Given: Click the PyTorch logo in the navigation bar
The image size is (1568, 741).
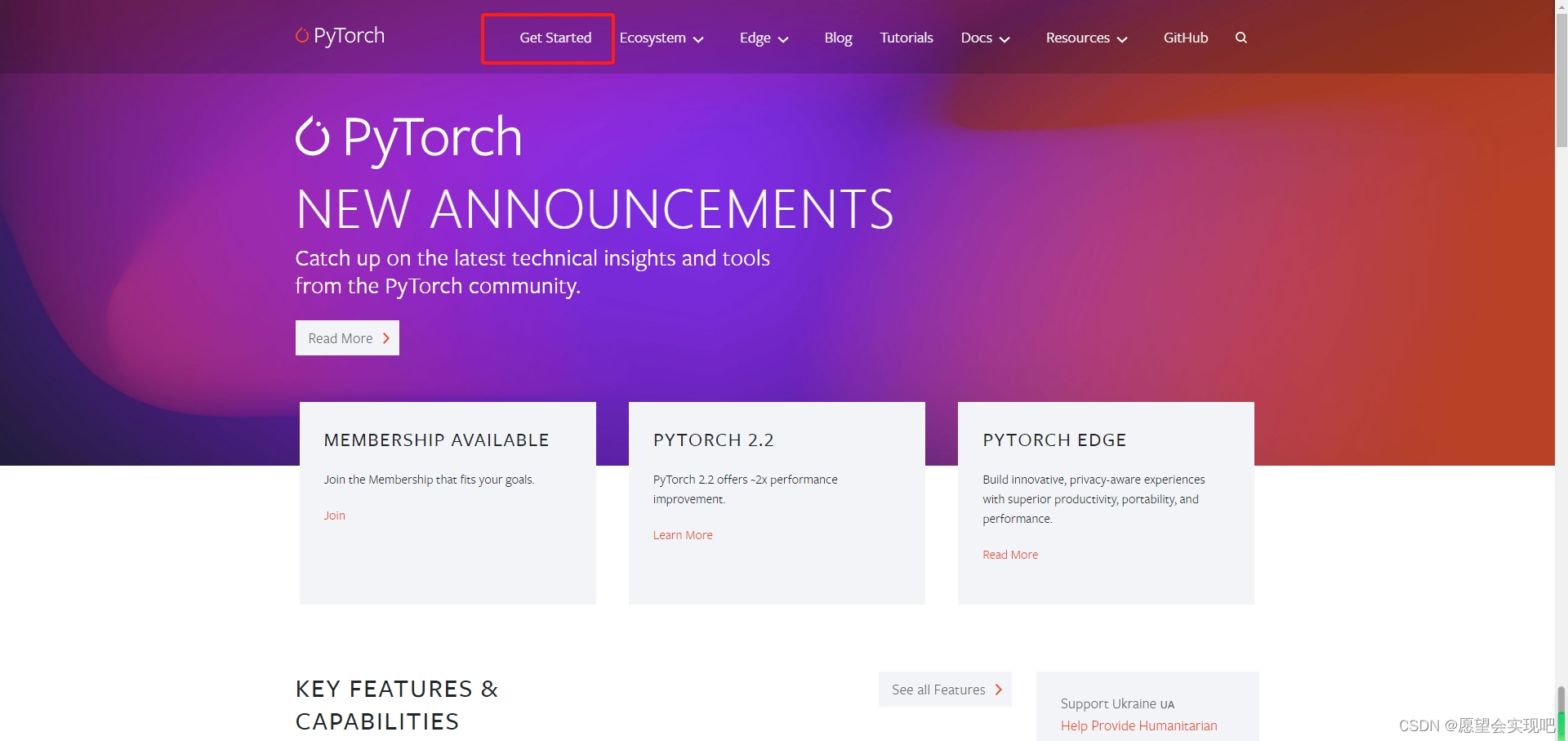Looking at the screenshot, I should (x=339, y=35).
